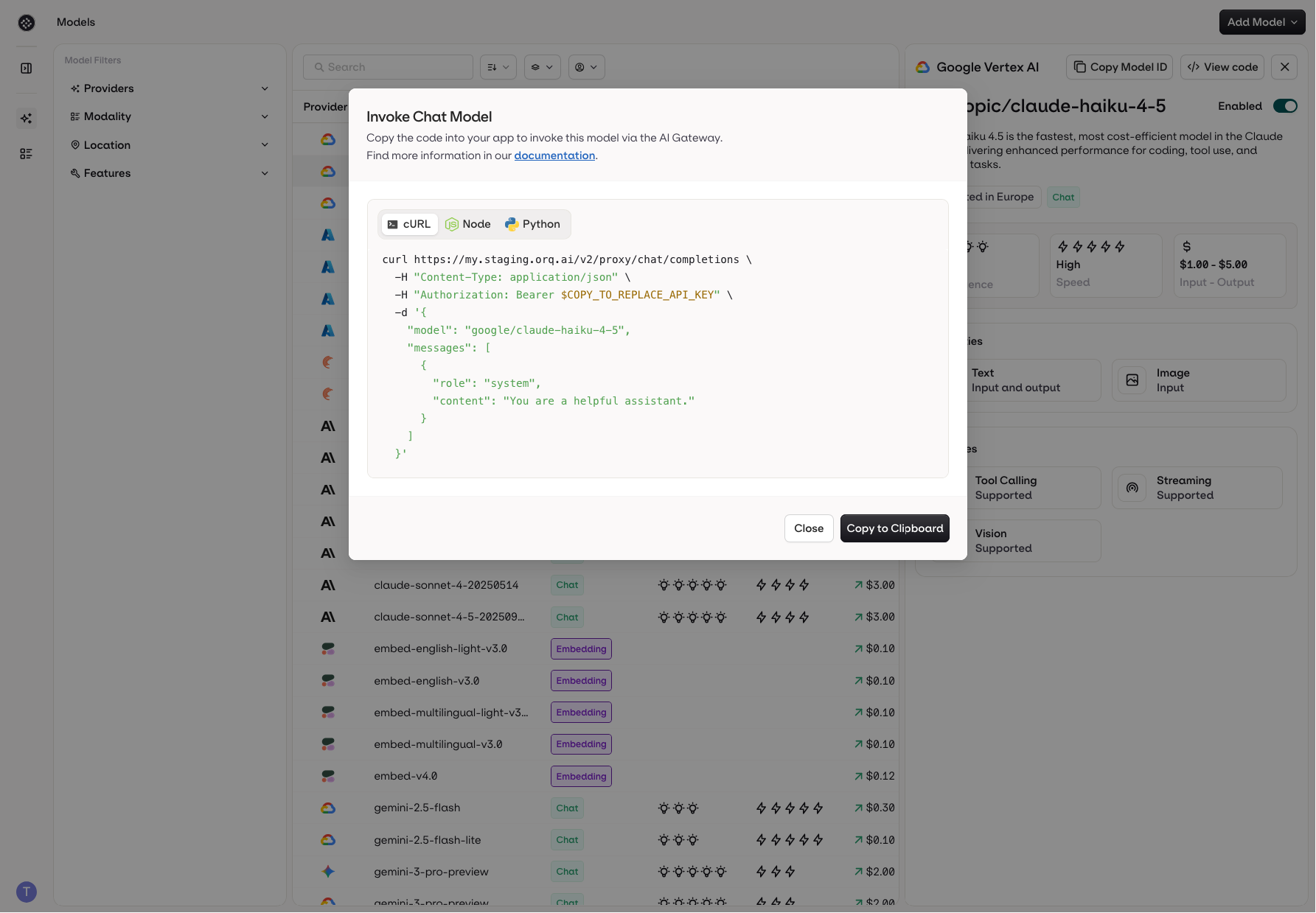The width and height of the screenshot is (1316, 913).
Task: Switch to the Node code tab
Action: [468, 224]
